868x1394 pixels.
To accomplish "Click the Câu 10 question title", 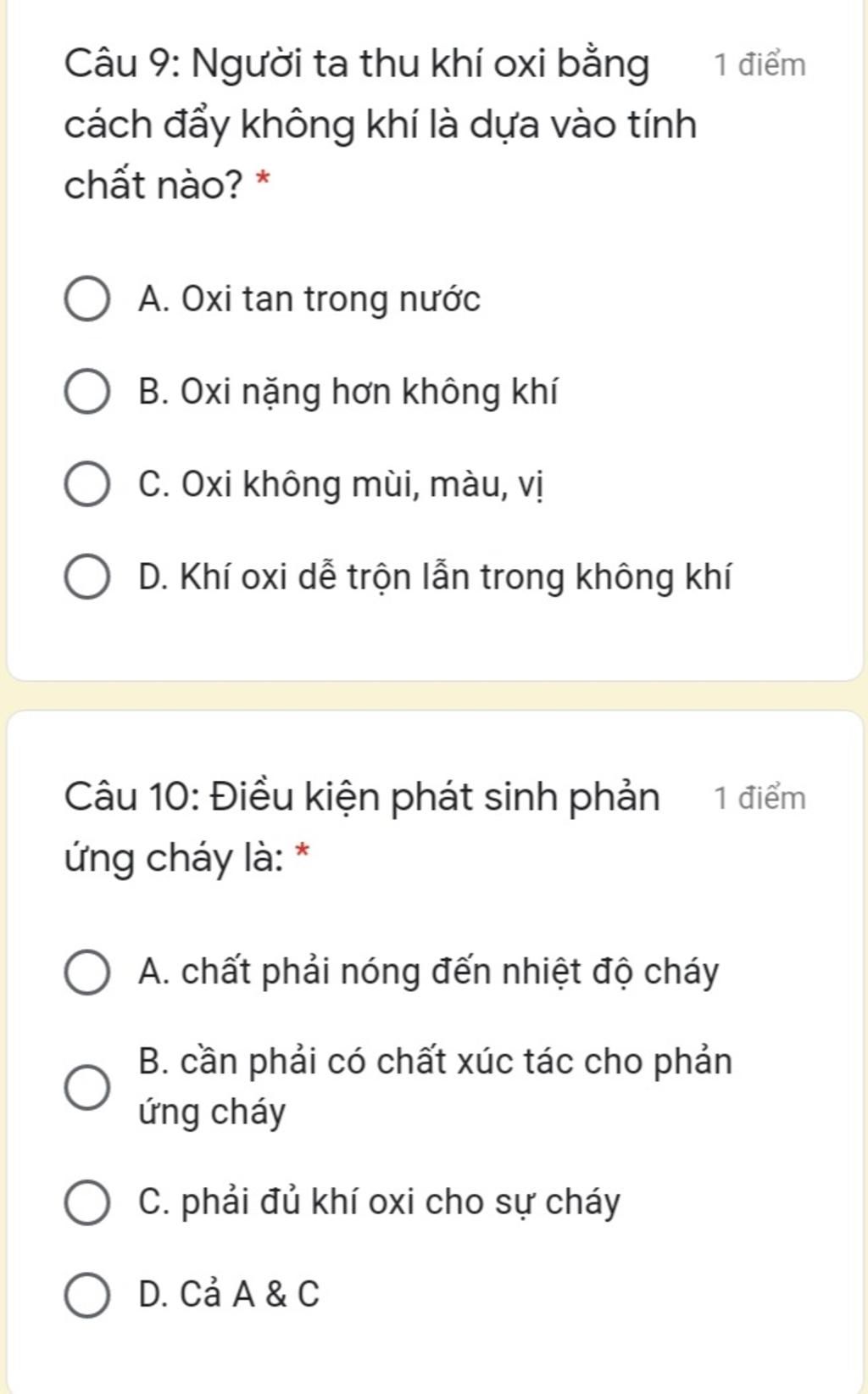I will [363, 828].
